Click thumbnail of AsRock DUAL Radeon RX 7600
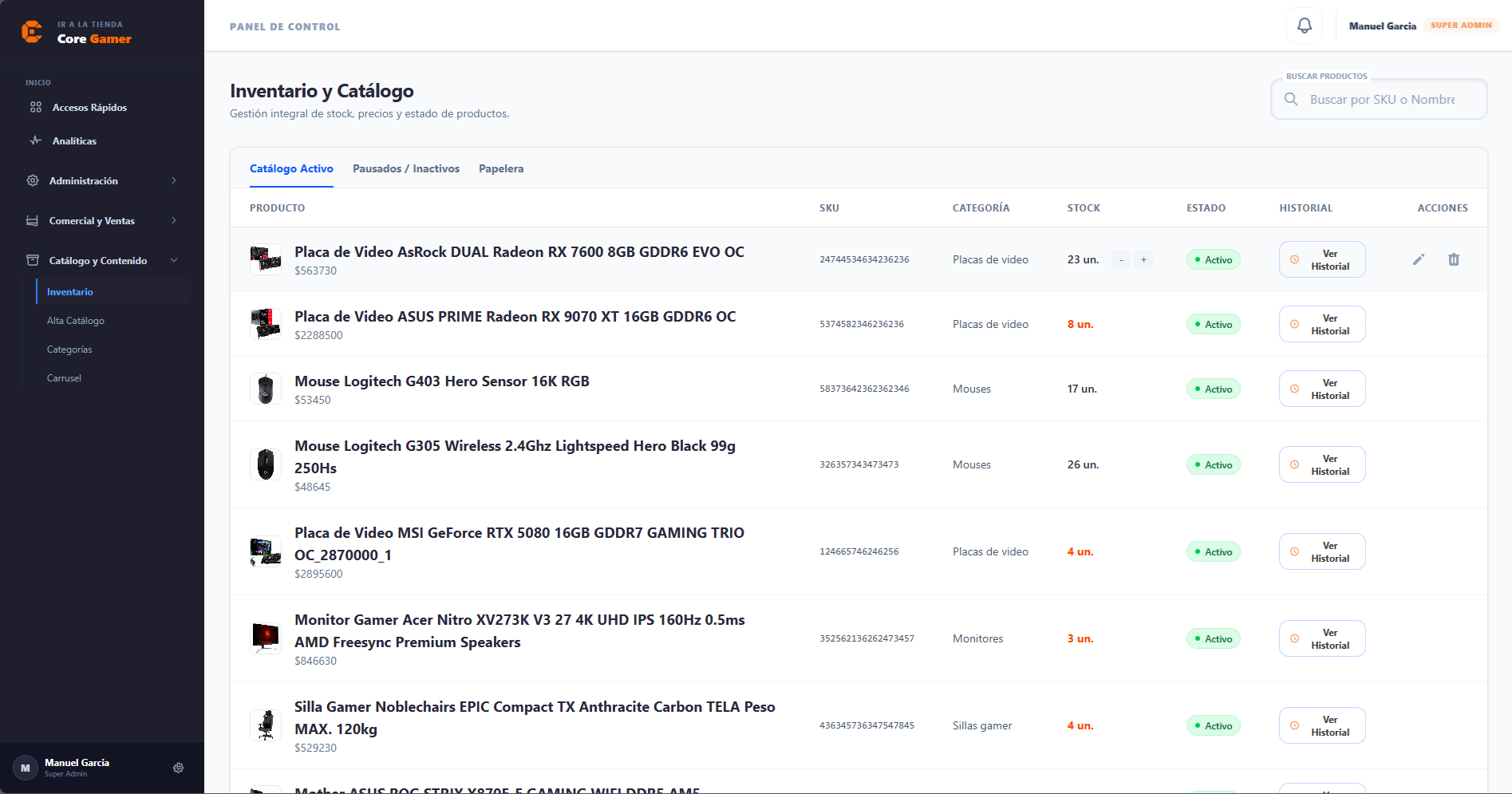Image resolution: width=1512 pixels, height=794 pixels. [x=266, y=259]
